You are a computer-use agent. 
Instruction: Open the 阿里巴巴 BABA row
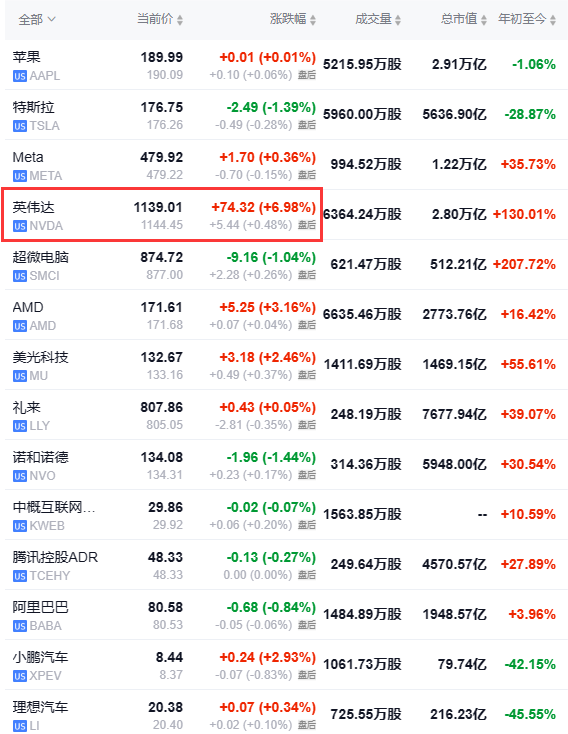click(286, 615)
